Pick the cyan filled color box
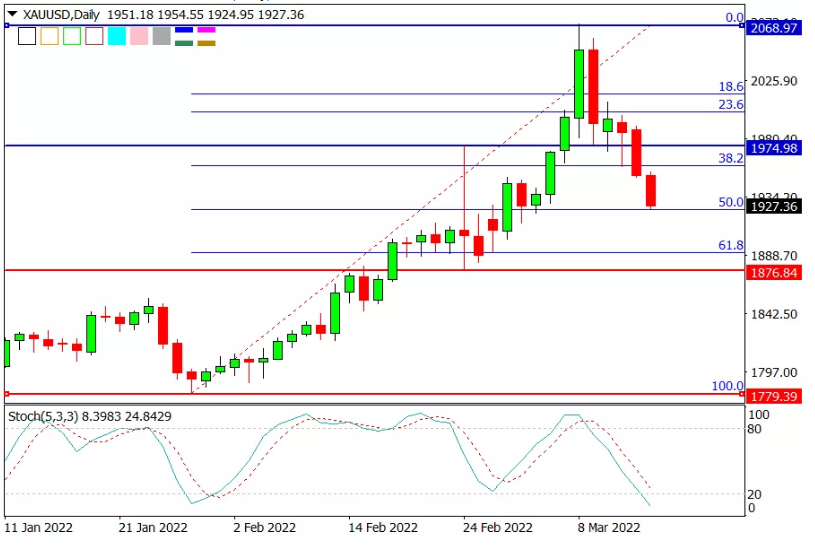Screen dimensions: 815x546 pyautogui.click(x=116, y=36)
